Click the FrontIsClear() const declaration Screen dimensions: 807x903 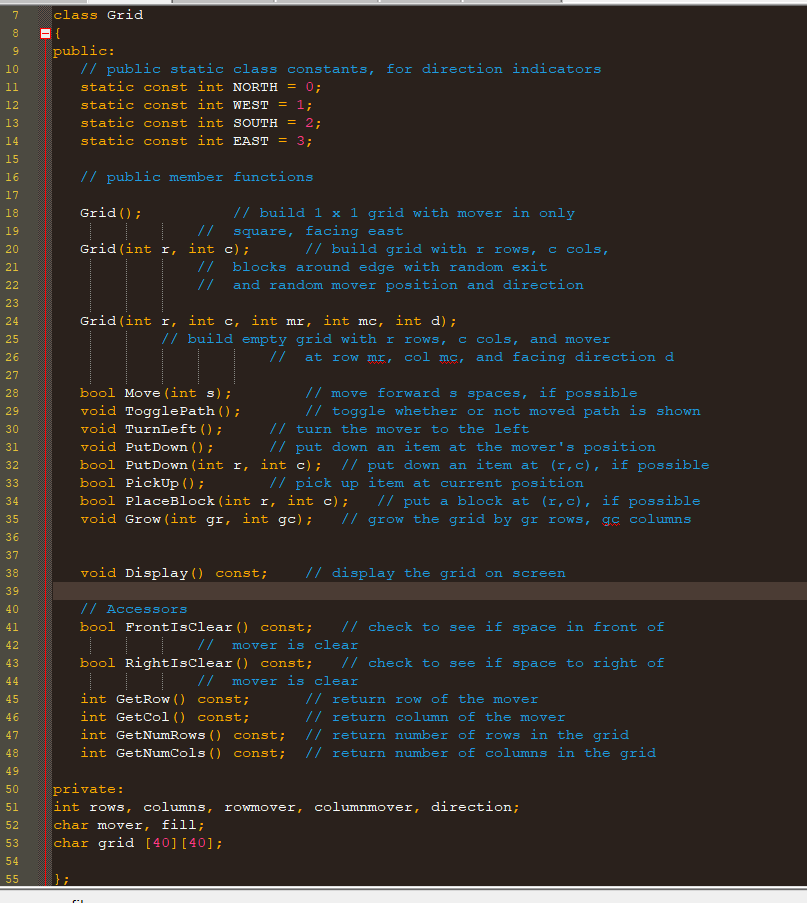coord(185,626)
